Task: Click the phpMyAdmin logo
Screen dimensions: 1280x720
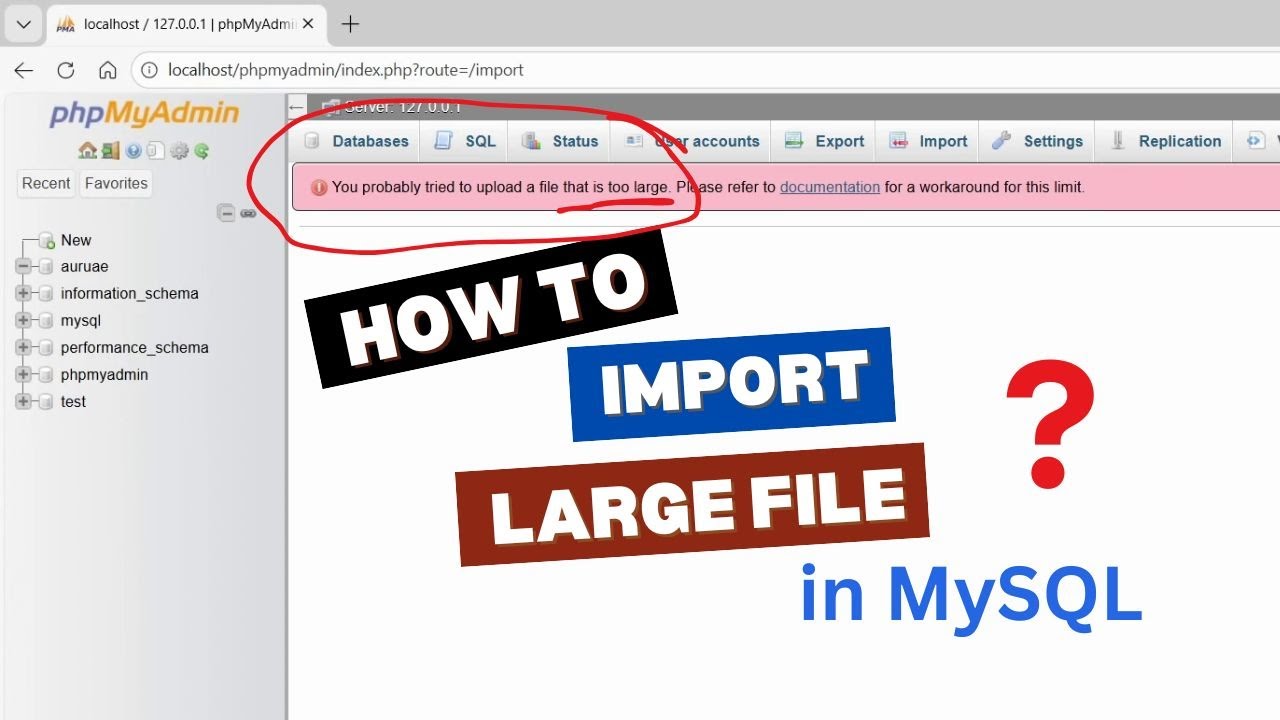Action: [145, 114]
